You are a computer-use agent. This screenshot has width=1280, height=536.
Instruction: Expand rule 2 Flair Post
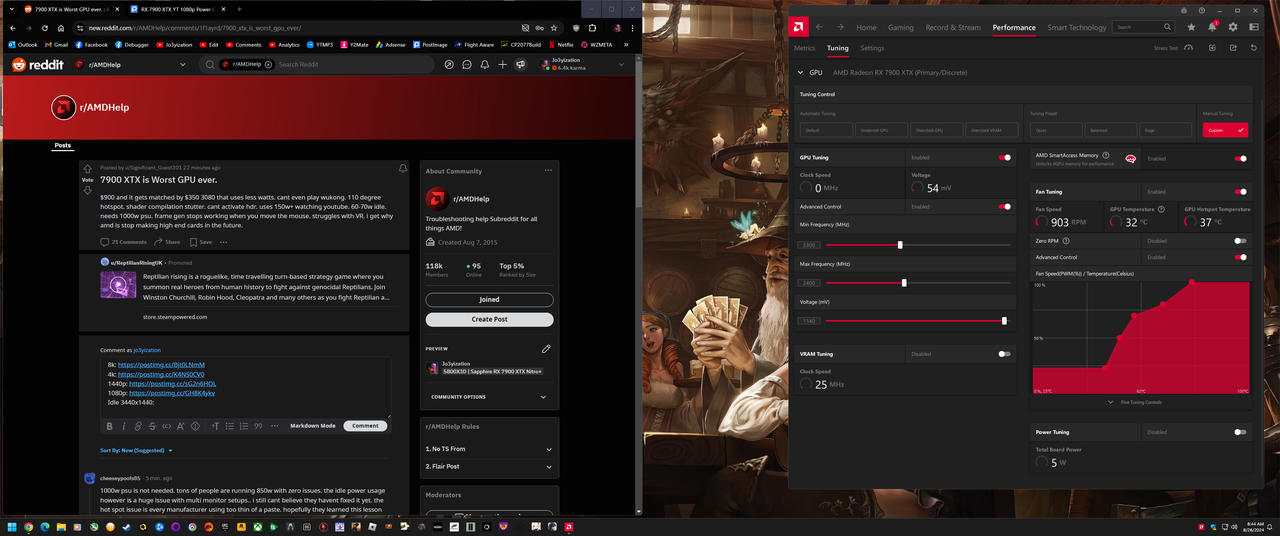(x=489, y=466)
